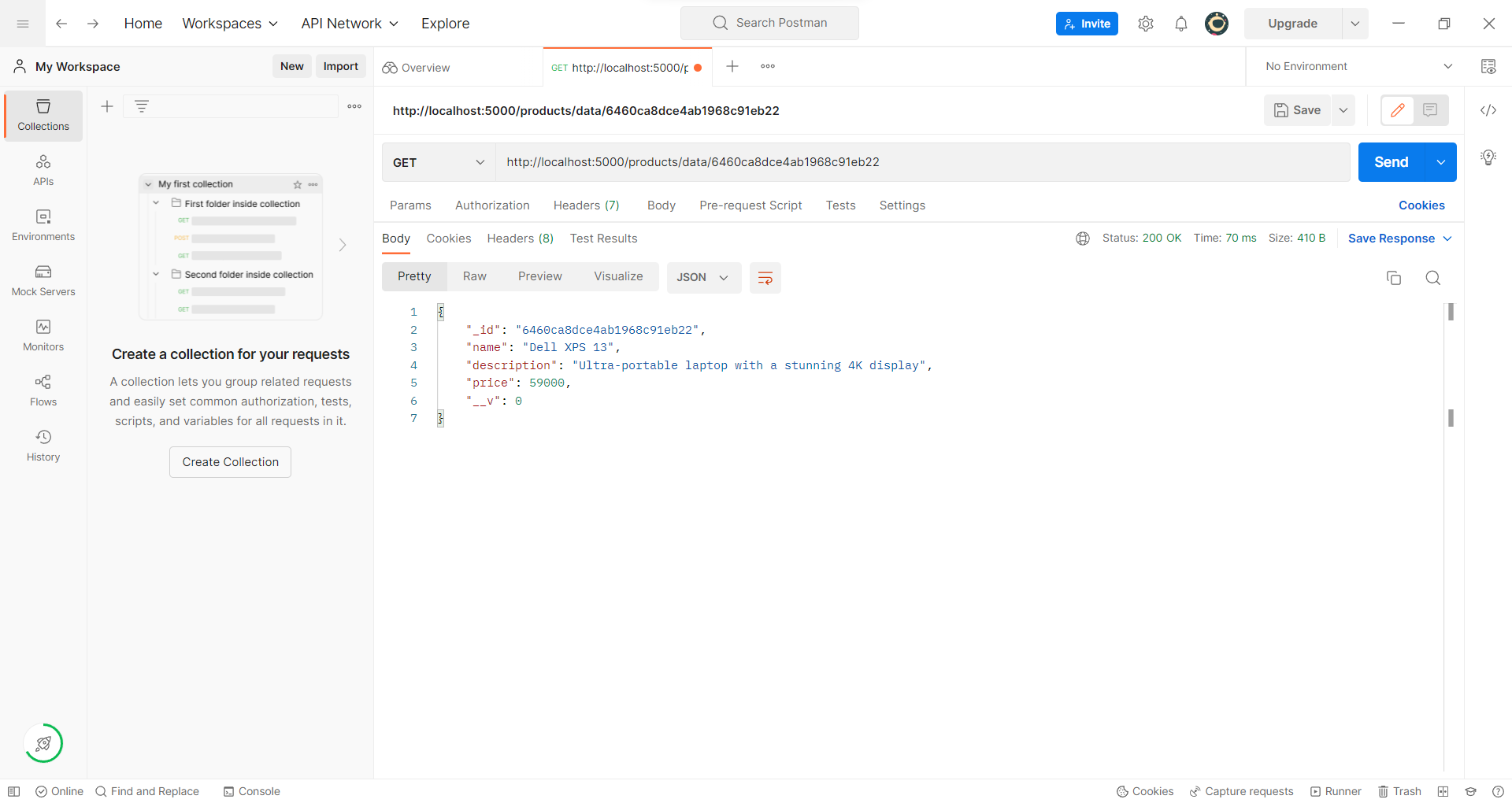1512x803 pixels.
Task: Switch to the Pre-request Script tab
Action: click(750, 205)
